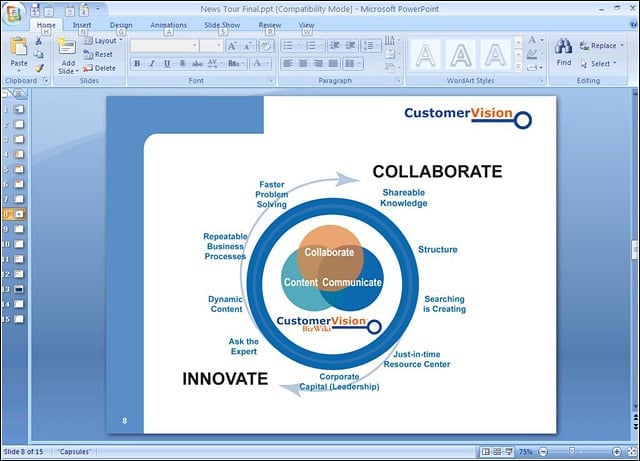Apply the third WordArt style
This screenshot has width=640, height=461.
pos(496,55)
